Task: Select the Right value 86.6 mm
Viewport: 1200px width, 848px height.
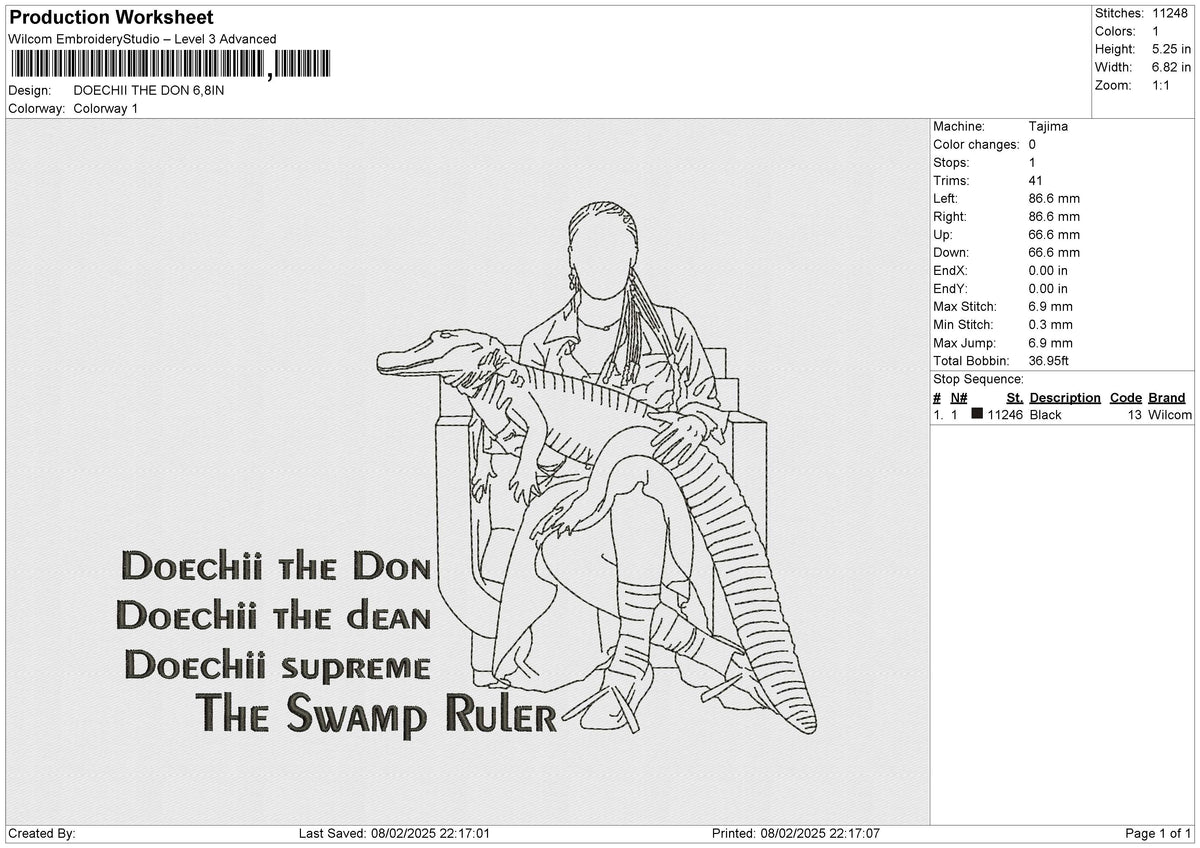Action: tap(1054, 217)
